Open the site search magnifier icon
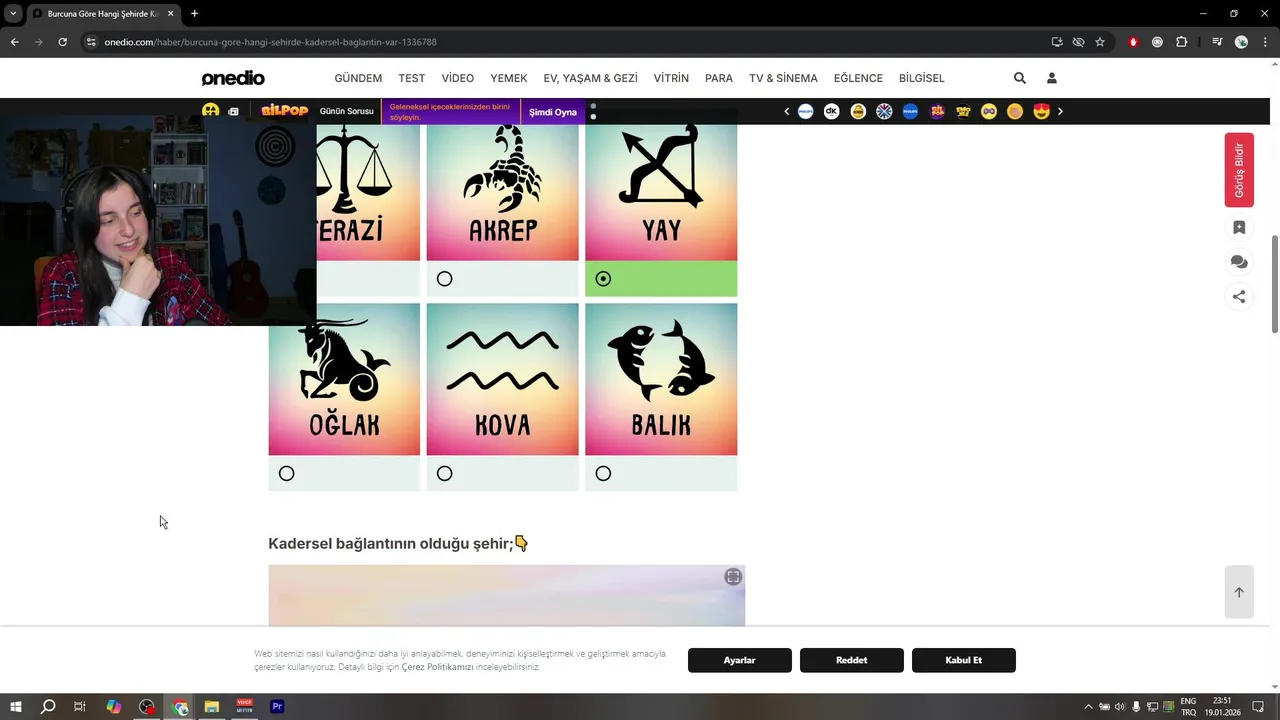This screenshot has height=720, width=1280. pyautogui.click(x=1019, y=78)
